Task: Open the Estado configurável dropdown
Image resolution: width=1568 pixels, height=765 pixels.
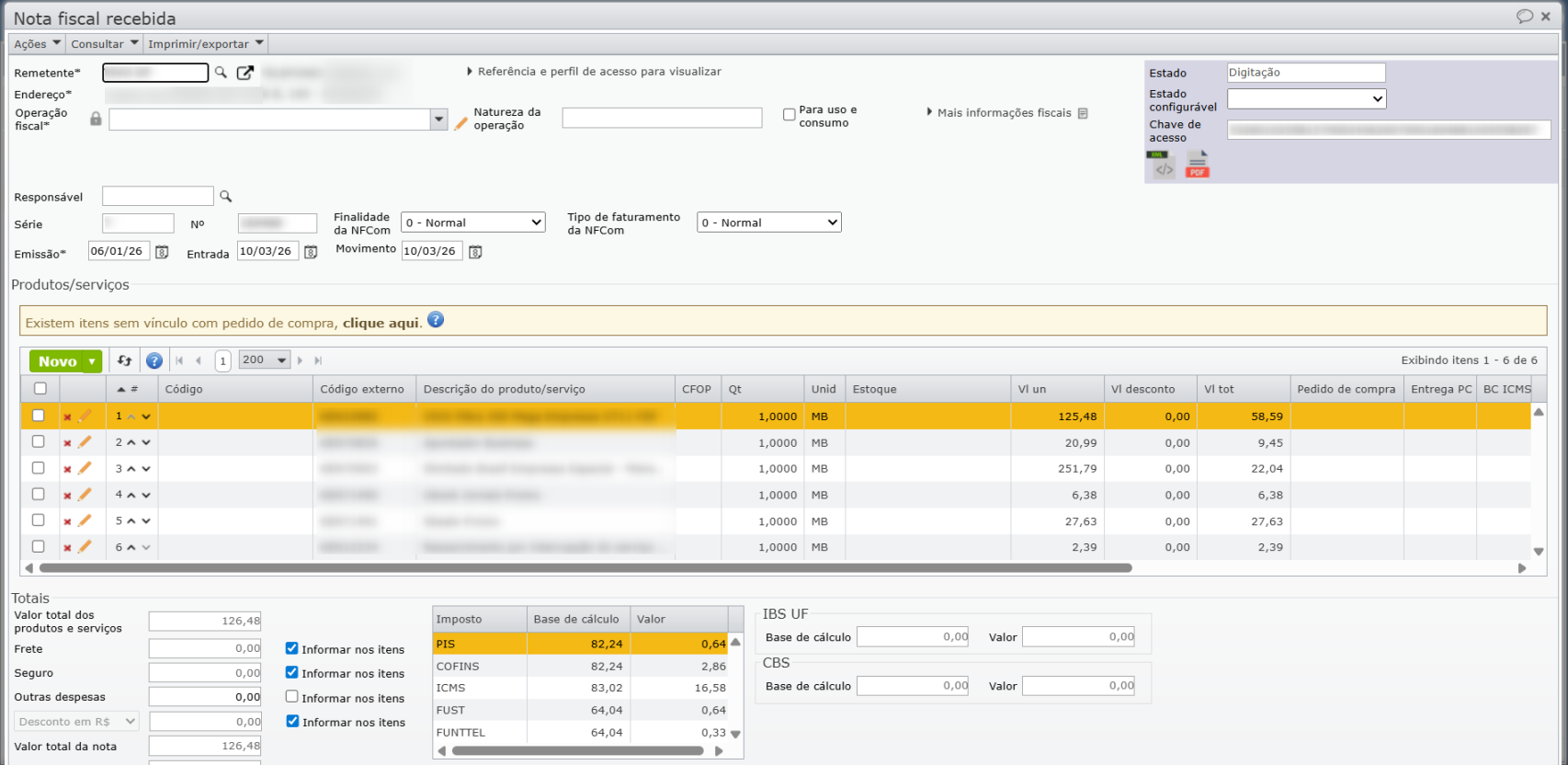Action: (x=1306, y=98)
